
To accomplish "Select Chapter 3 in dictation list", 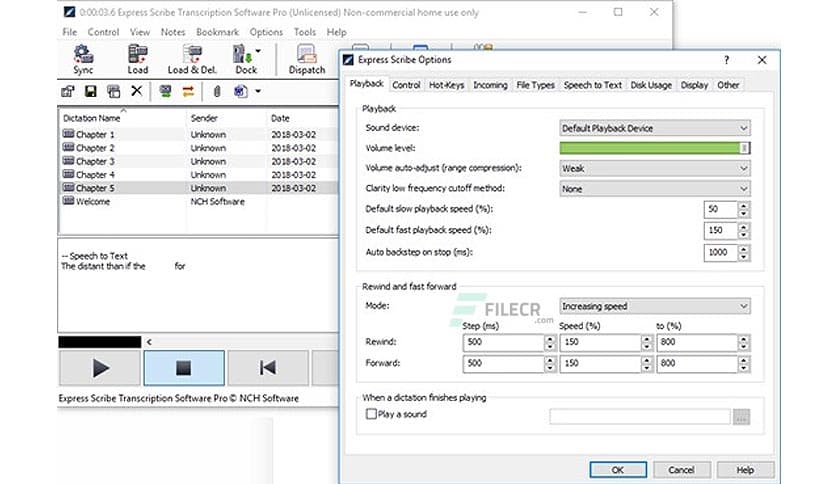I will (198, 162).
